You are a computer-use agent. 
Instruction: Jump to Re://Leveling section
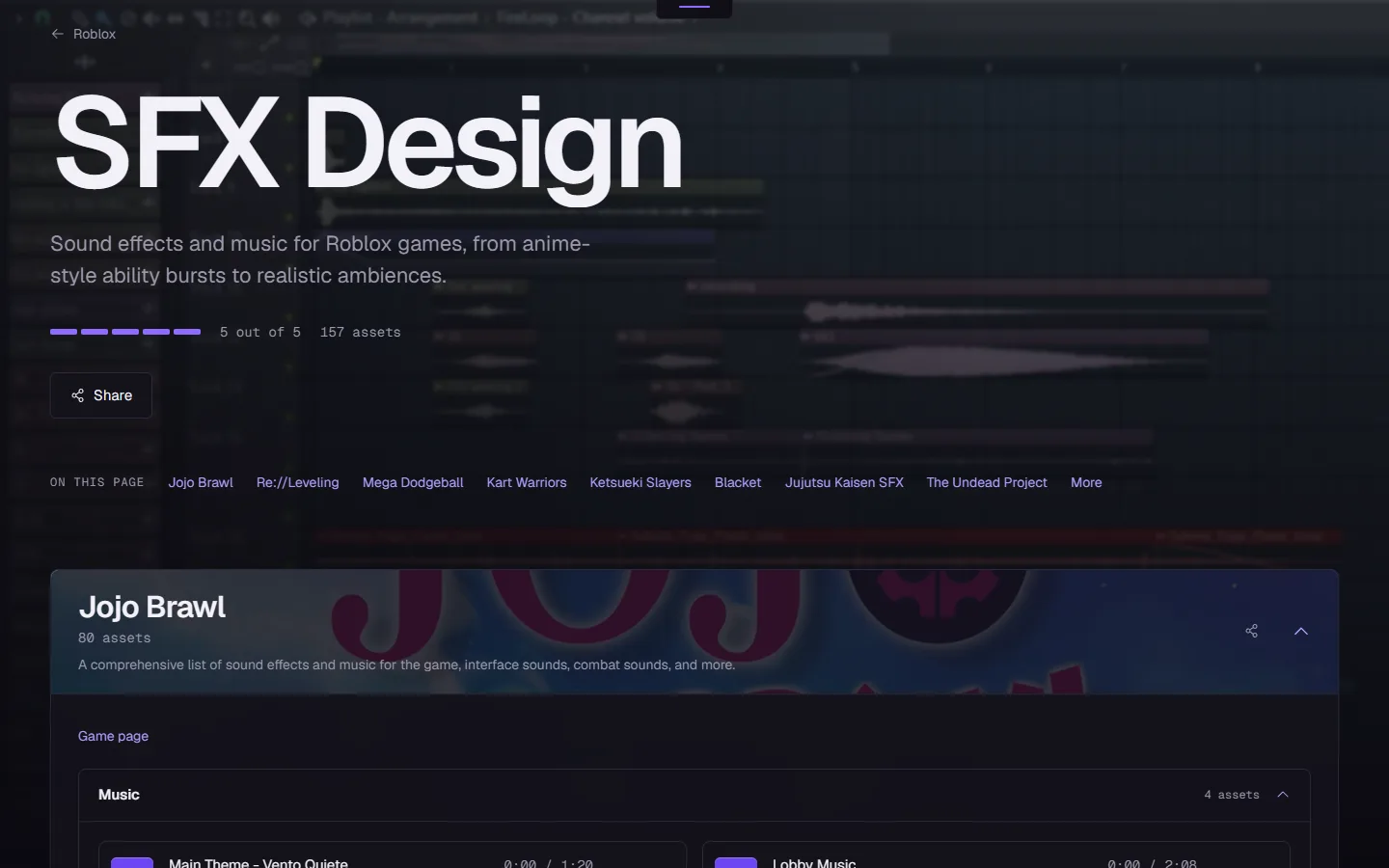tap(298, 482)
